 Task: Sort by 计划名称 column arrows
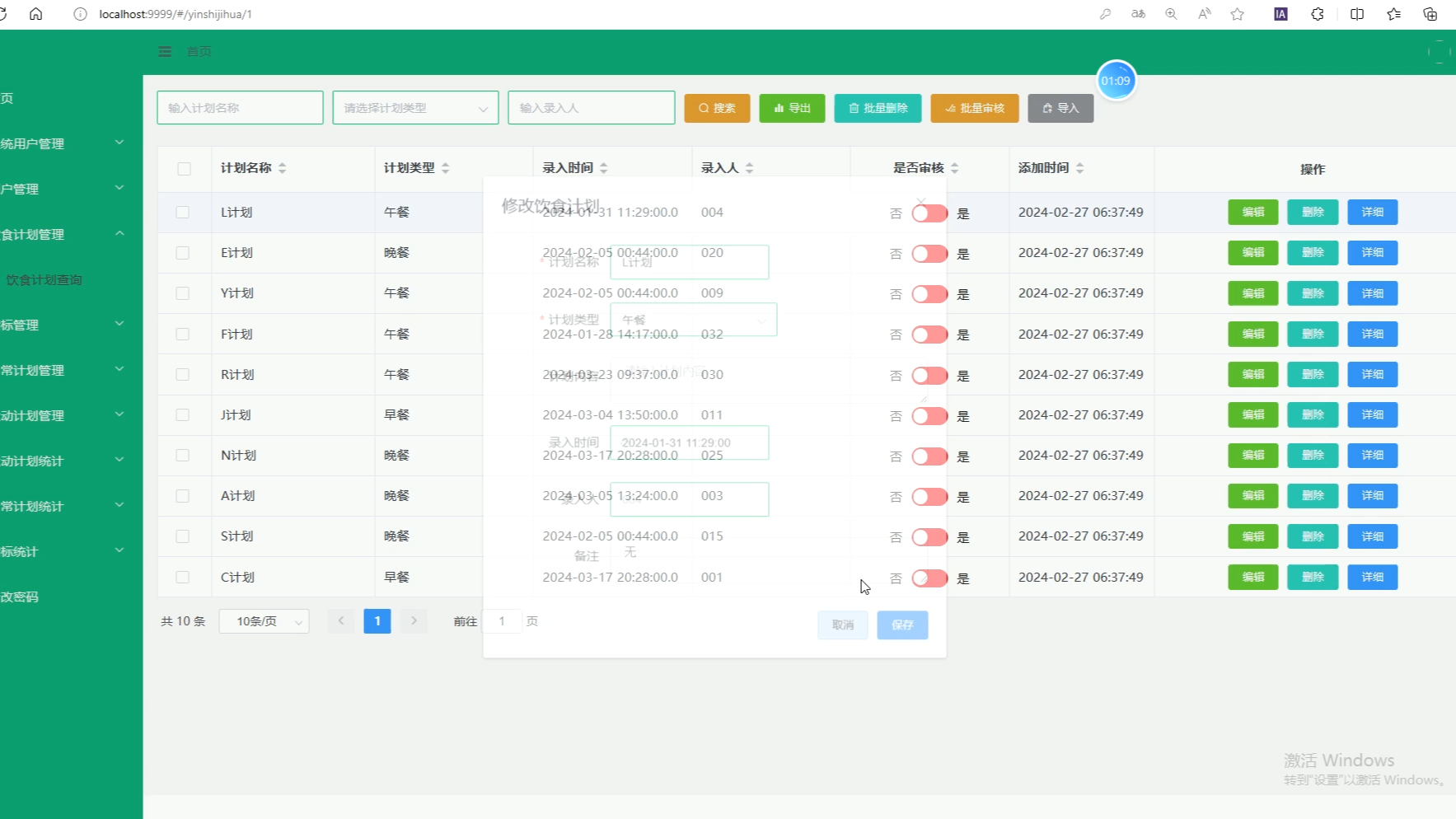tap(283, 168)
